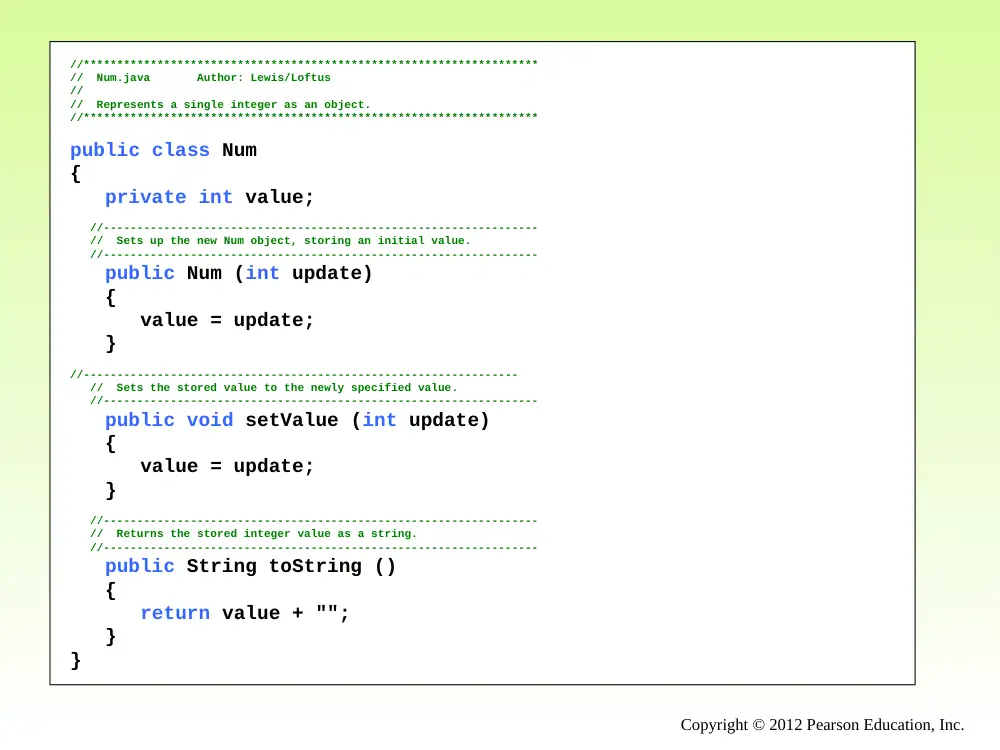The image size is (1000, 750).
Task: Click the 'Sets up the new Num object' comment
Action: [x=293, y=240]
